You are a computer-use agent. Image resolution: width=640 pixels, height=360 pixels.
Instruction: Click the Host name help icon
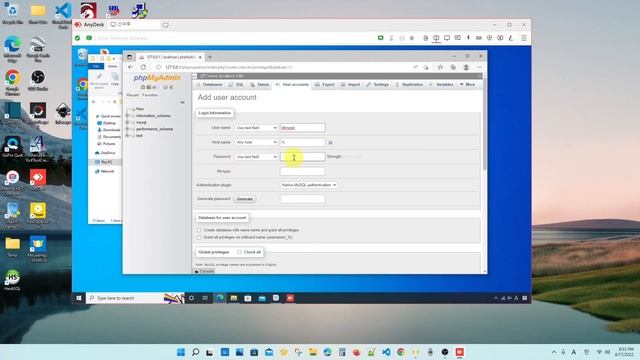coord(330,142)
